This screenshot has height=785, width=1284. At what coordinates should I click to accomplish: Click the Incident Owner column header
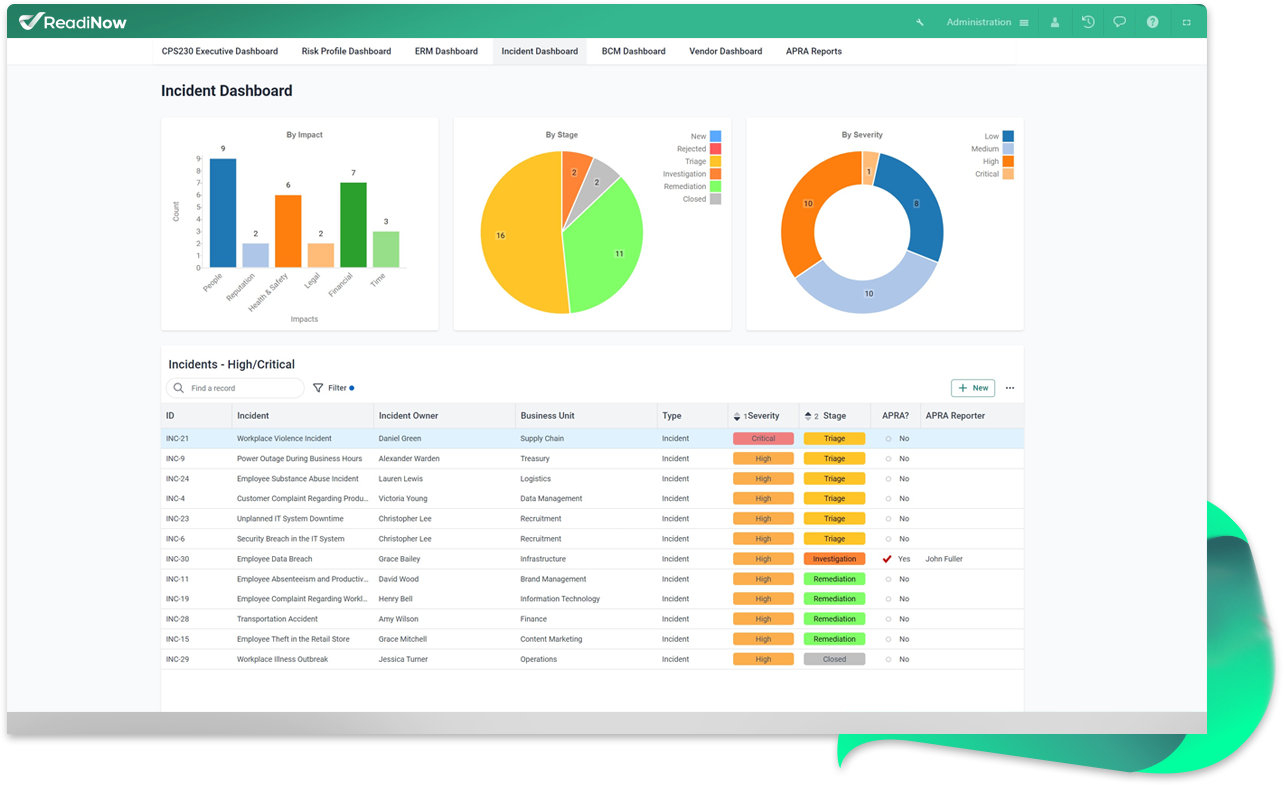444,416
